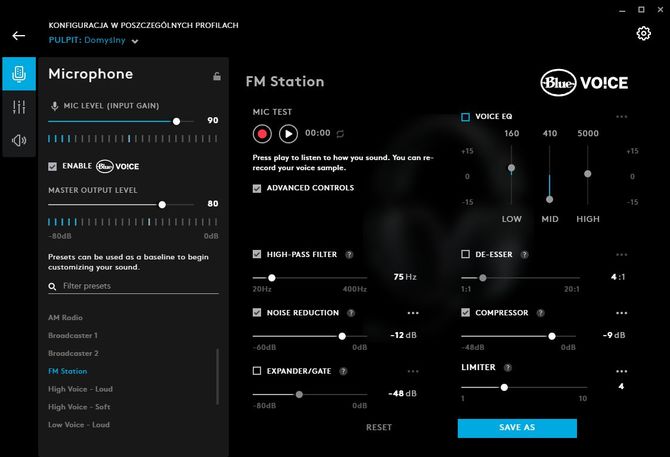Click the -12 dB noise reduction value
This screenshot has height=457, width=670.
click(x=403, y=336)
